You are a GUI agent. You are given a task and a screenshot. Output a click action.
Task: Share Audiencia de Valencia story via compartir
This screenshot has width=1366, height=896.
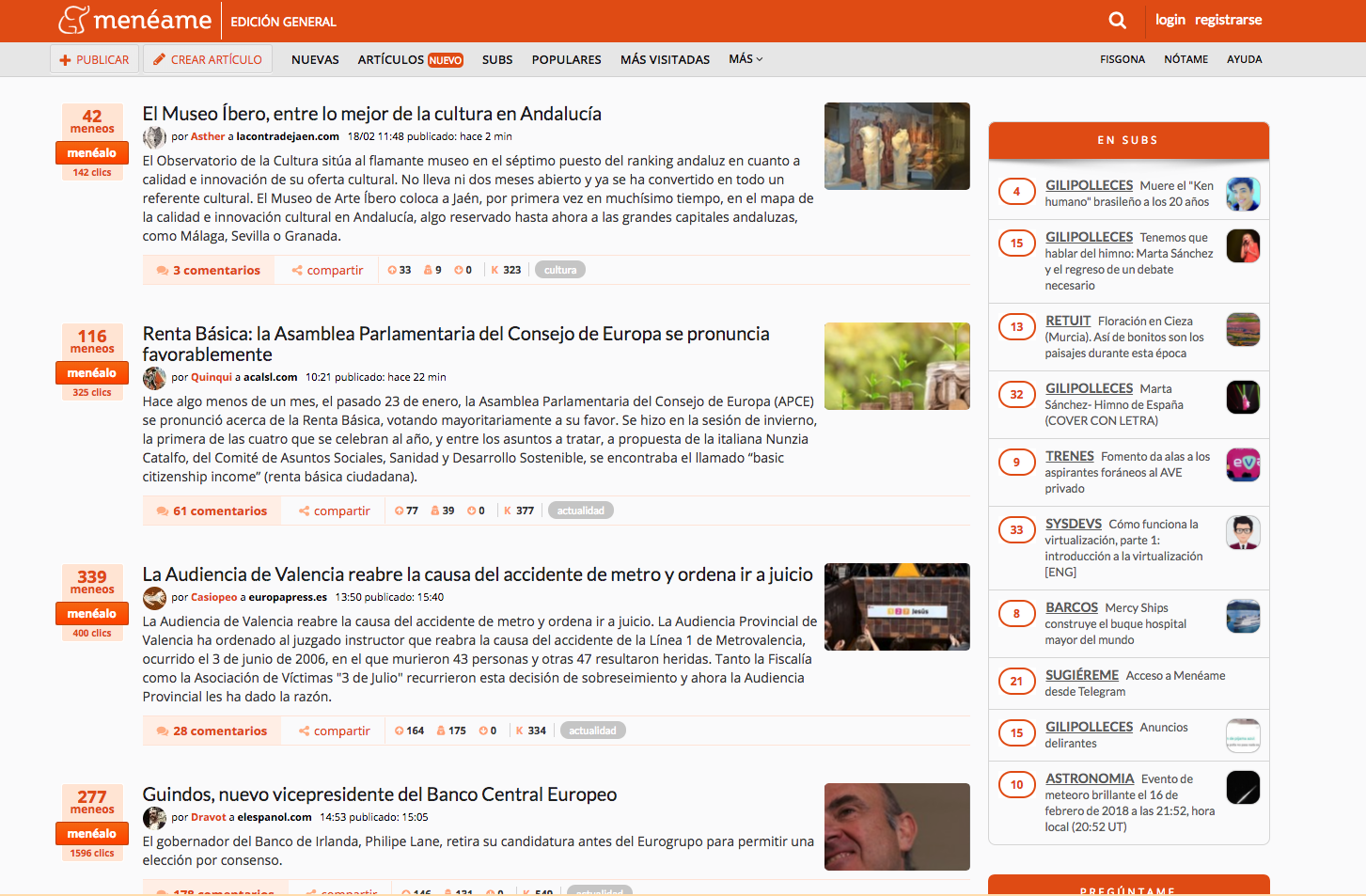[335, 731]
